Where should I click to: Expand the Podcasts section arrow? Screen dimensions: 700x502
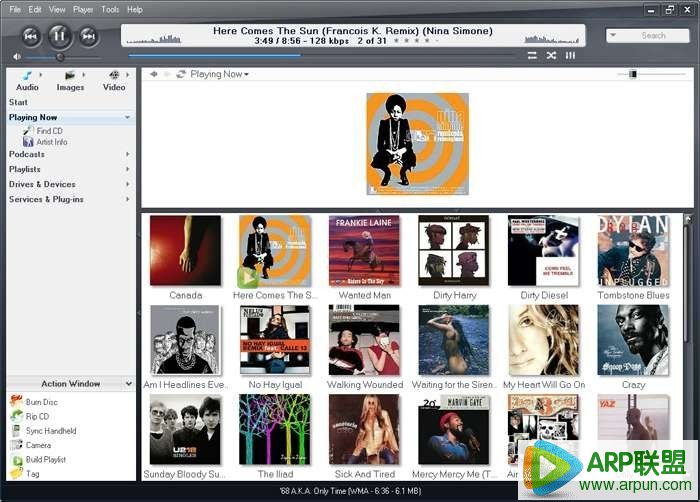pos(128,154)
